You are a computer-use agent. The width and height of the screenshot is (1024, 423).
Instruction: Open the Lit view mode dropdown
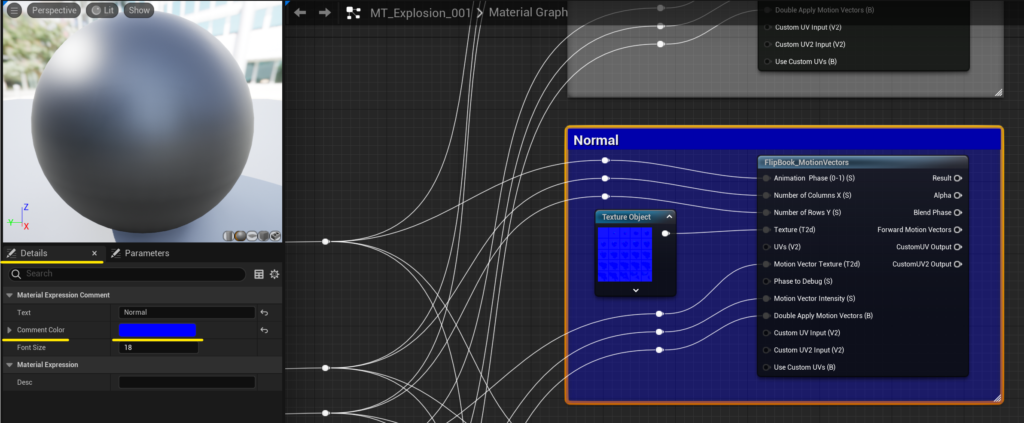pyautogui.click(x=103, y=10)
